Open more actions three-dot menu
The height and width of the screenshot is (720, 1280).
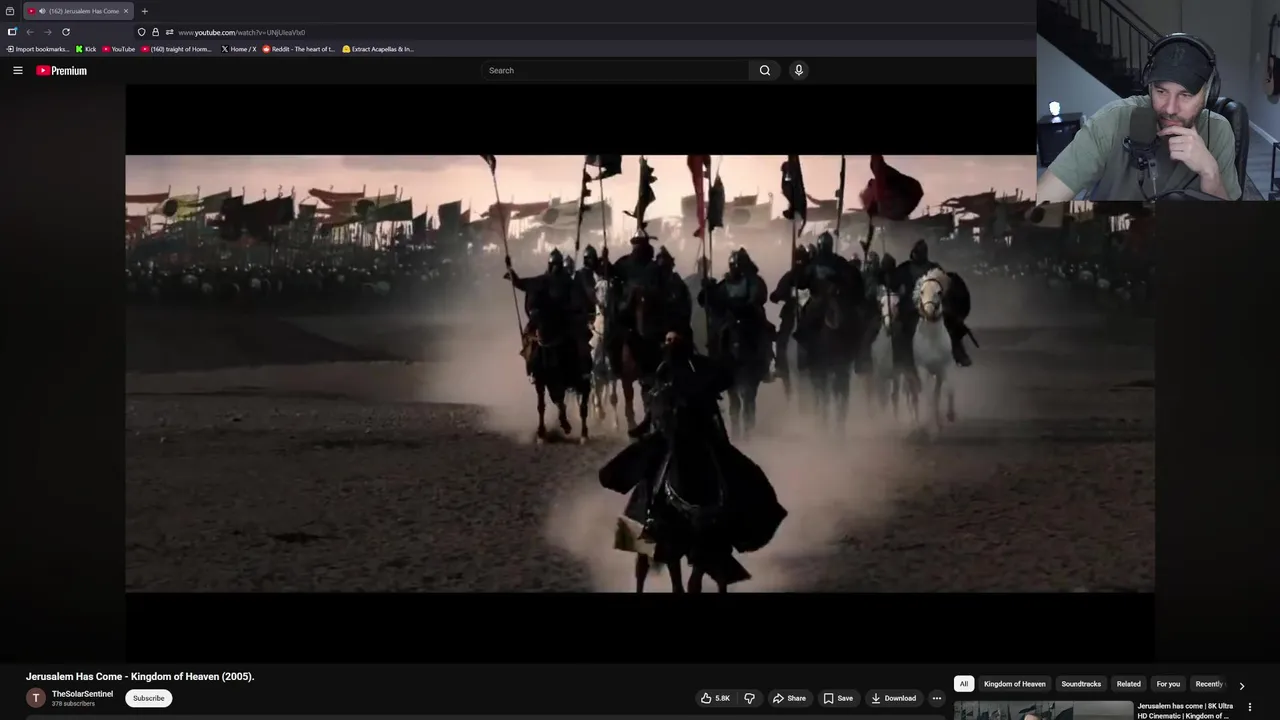coord(937,698)
